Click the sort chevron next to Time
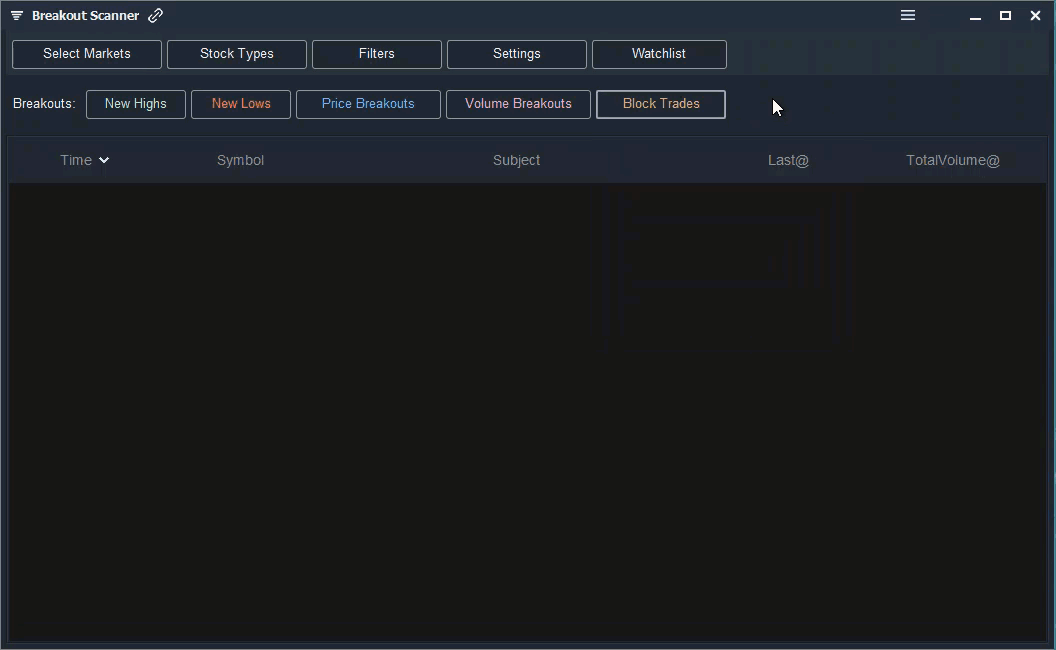1056x650 pixels. point(103,160)
